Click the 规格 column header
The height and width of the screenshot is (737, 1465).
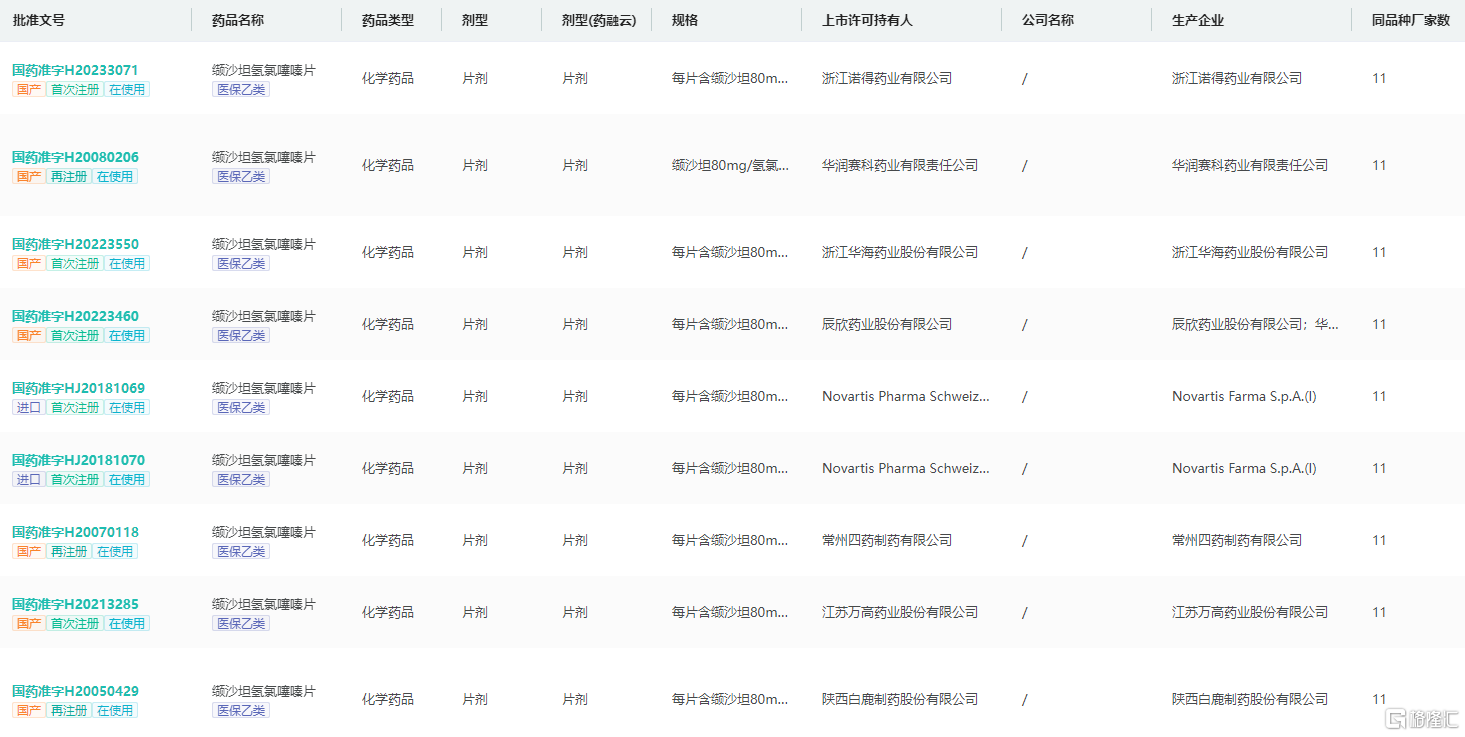pos(685,20)
